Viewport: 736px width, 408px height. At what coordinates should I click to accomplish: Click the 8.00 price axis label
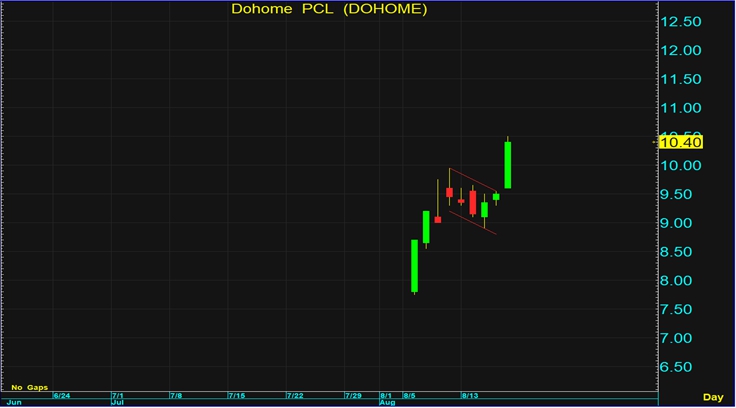(x=676, y=281)
